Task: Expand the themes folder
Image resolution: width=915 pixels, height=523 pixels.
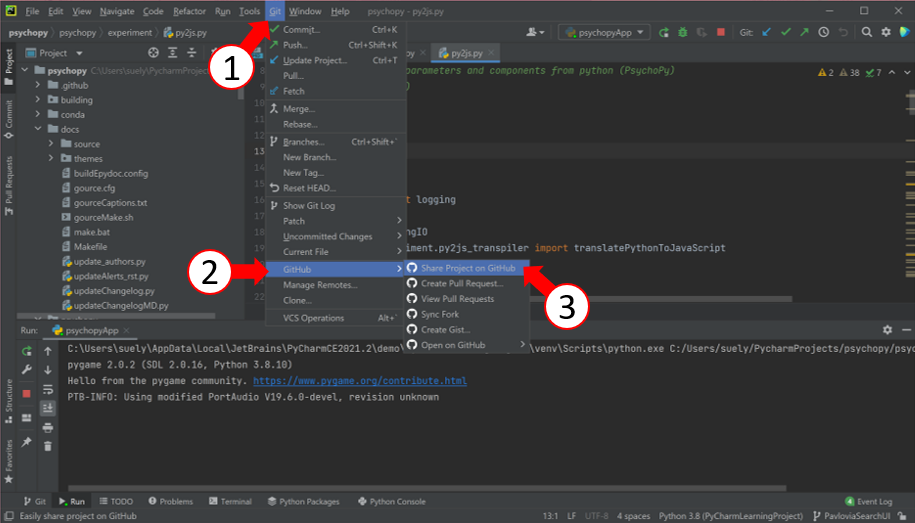Action: (x=51, y=158)
